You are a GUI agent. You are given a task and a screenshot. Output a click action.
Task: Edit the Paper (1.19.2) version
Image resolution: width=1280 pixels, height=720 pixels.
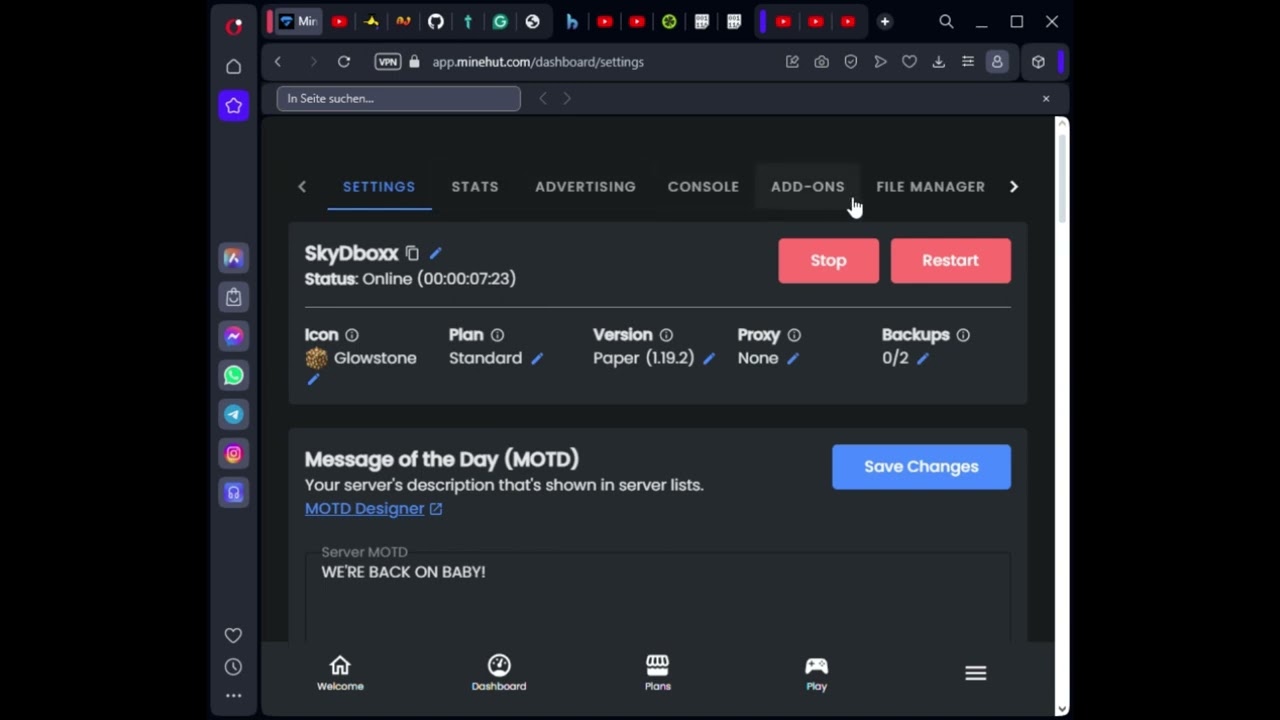[709, 358]
